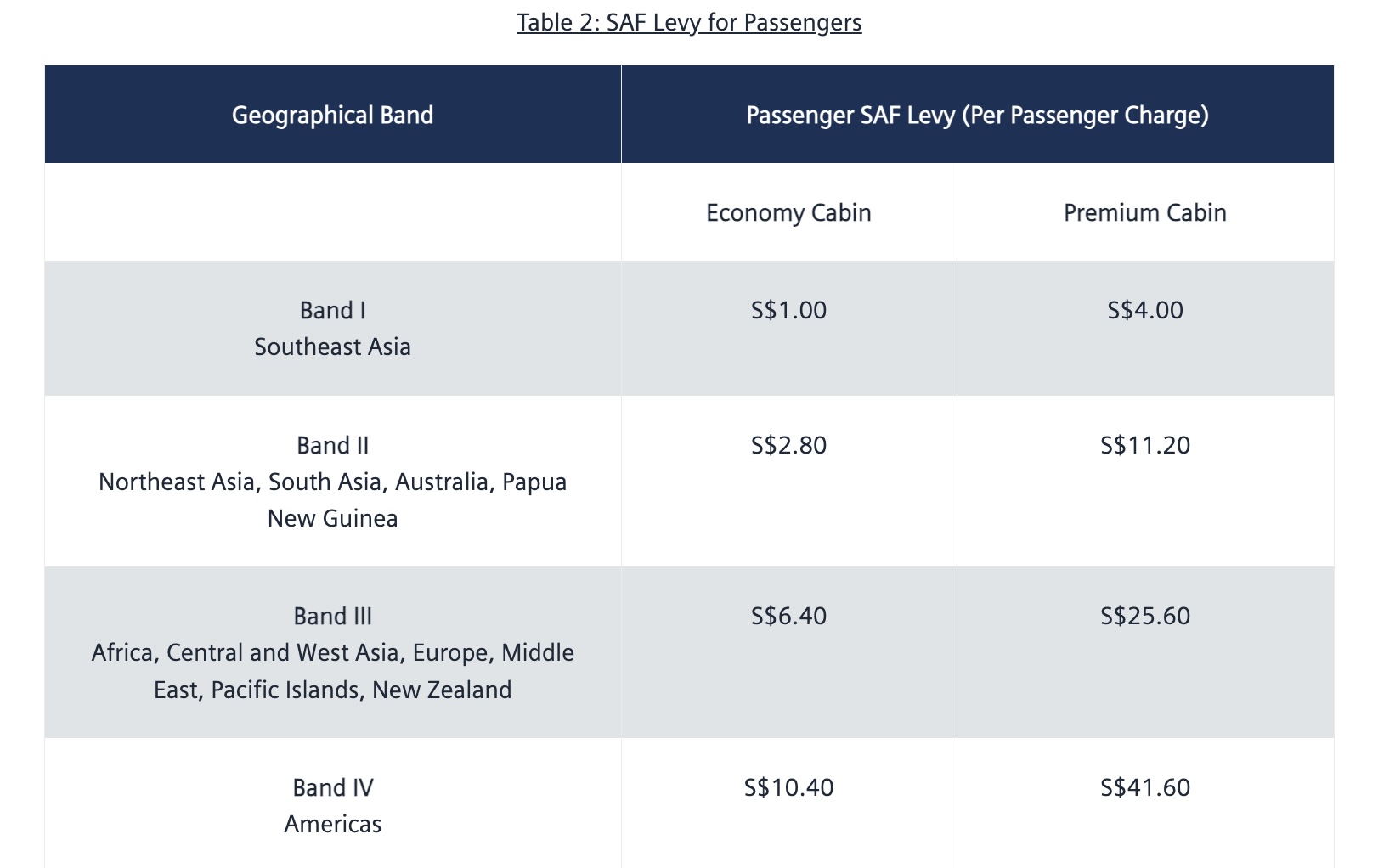1395x868 pixels.
Task: Click the Americas region text
Action: (x=333, y=824)
